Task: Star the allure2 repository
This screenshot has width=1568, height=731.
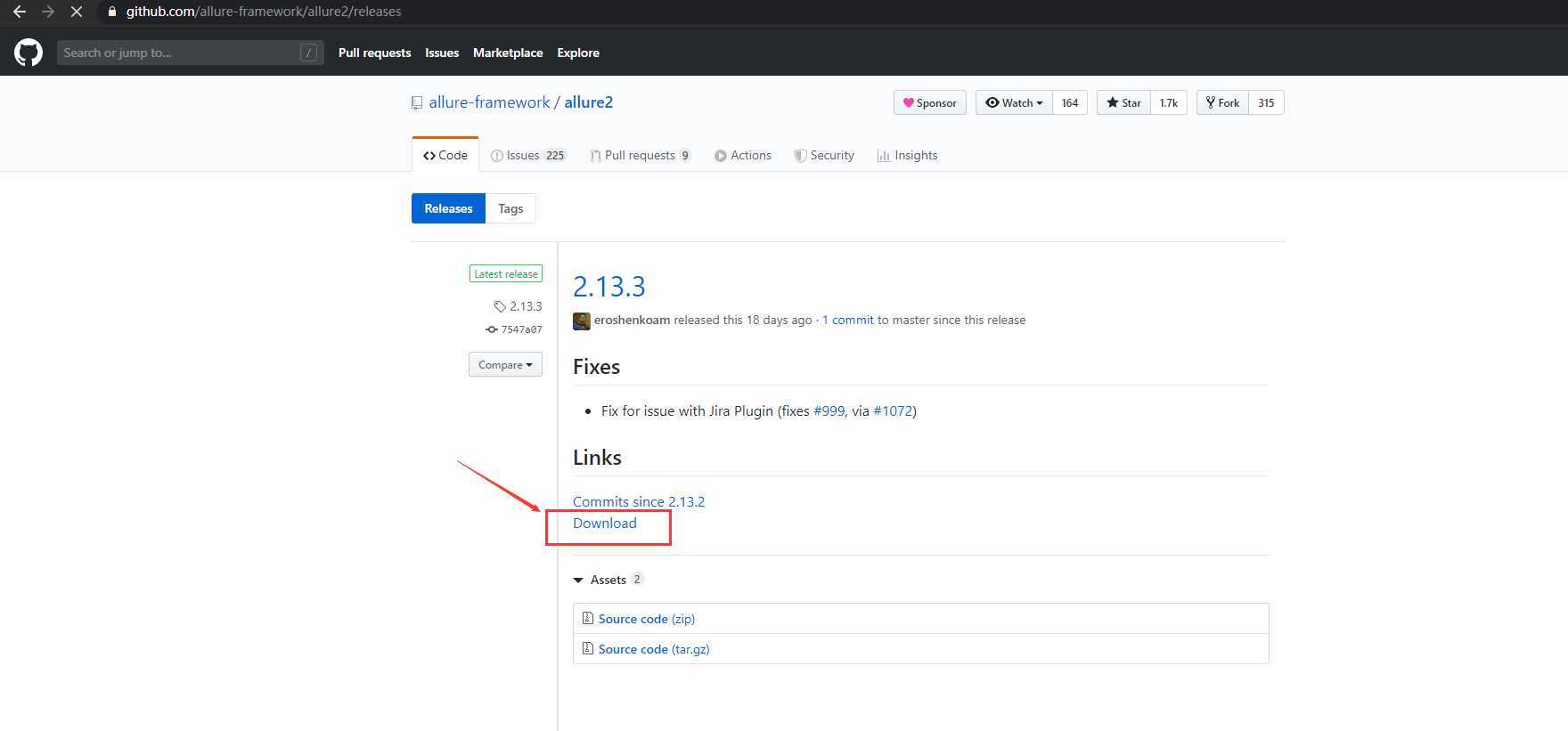Action: coord(1123,102)
